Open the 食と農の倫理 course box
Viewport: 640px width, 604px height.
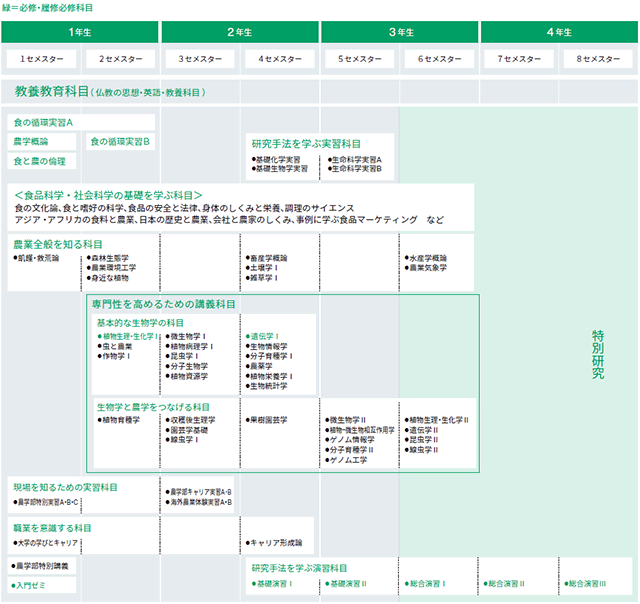pos(42,161)
